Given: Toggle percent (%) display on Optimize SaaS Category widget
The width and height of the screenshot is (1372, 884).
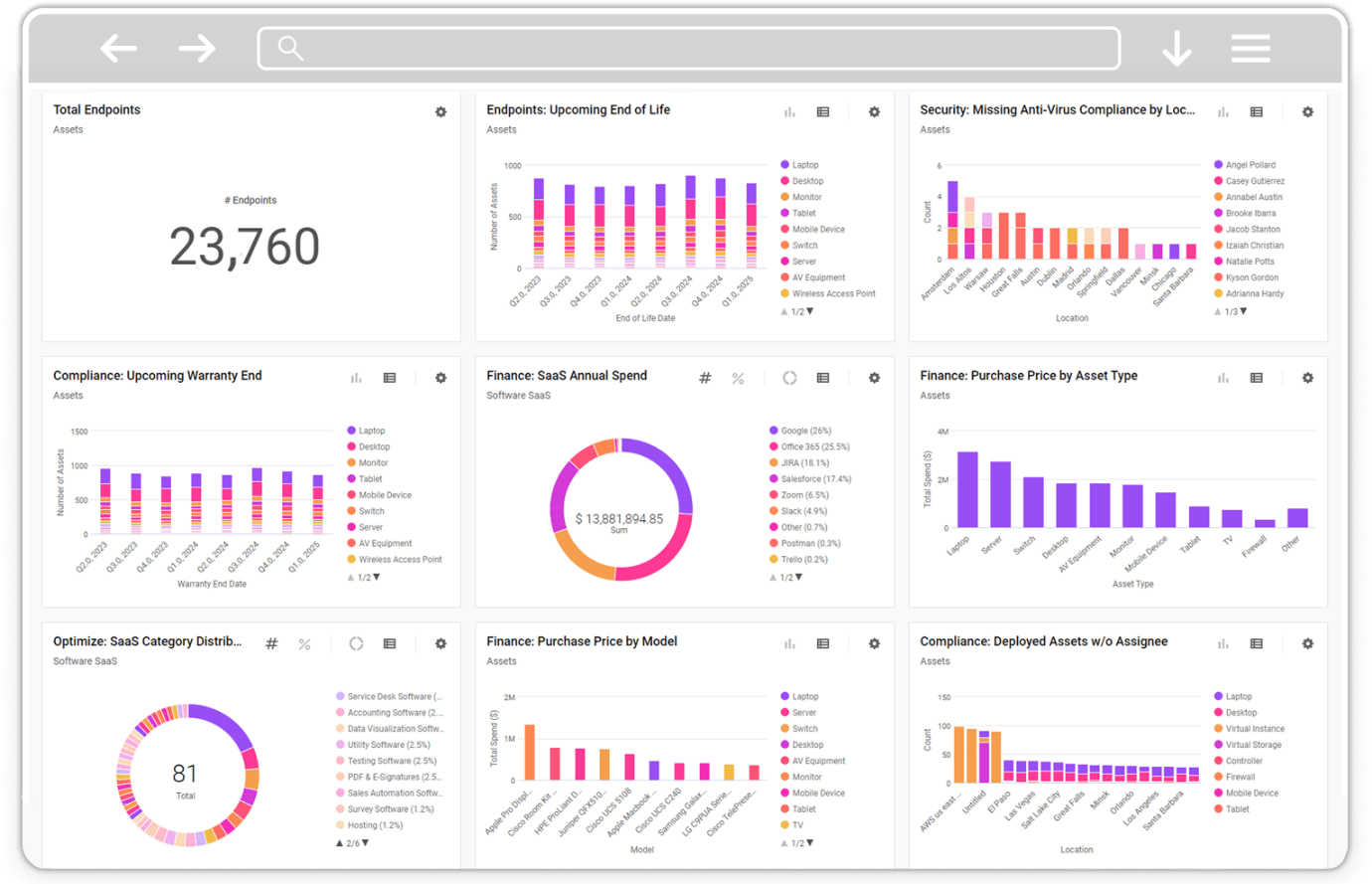Looking at the screenshot, I should pos(304,643).
